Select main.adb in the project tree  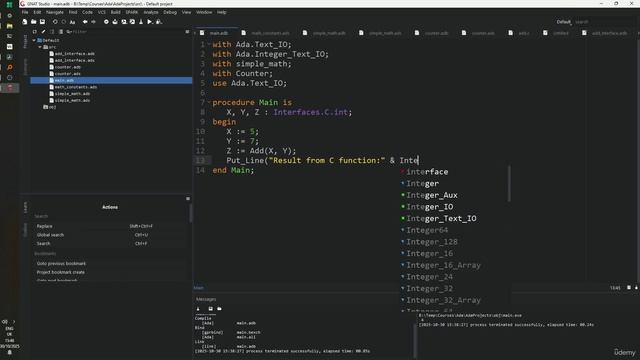click(x=111, y=80)
